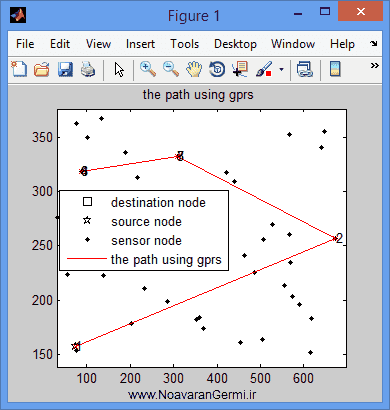The width and height of the screenshot is (390, 410).
Task: Select the Edit Plot arrow tool
Action: point(119,70)
